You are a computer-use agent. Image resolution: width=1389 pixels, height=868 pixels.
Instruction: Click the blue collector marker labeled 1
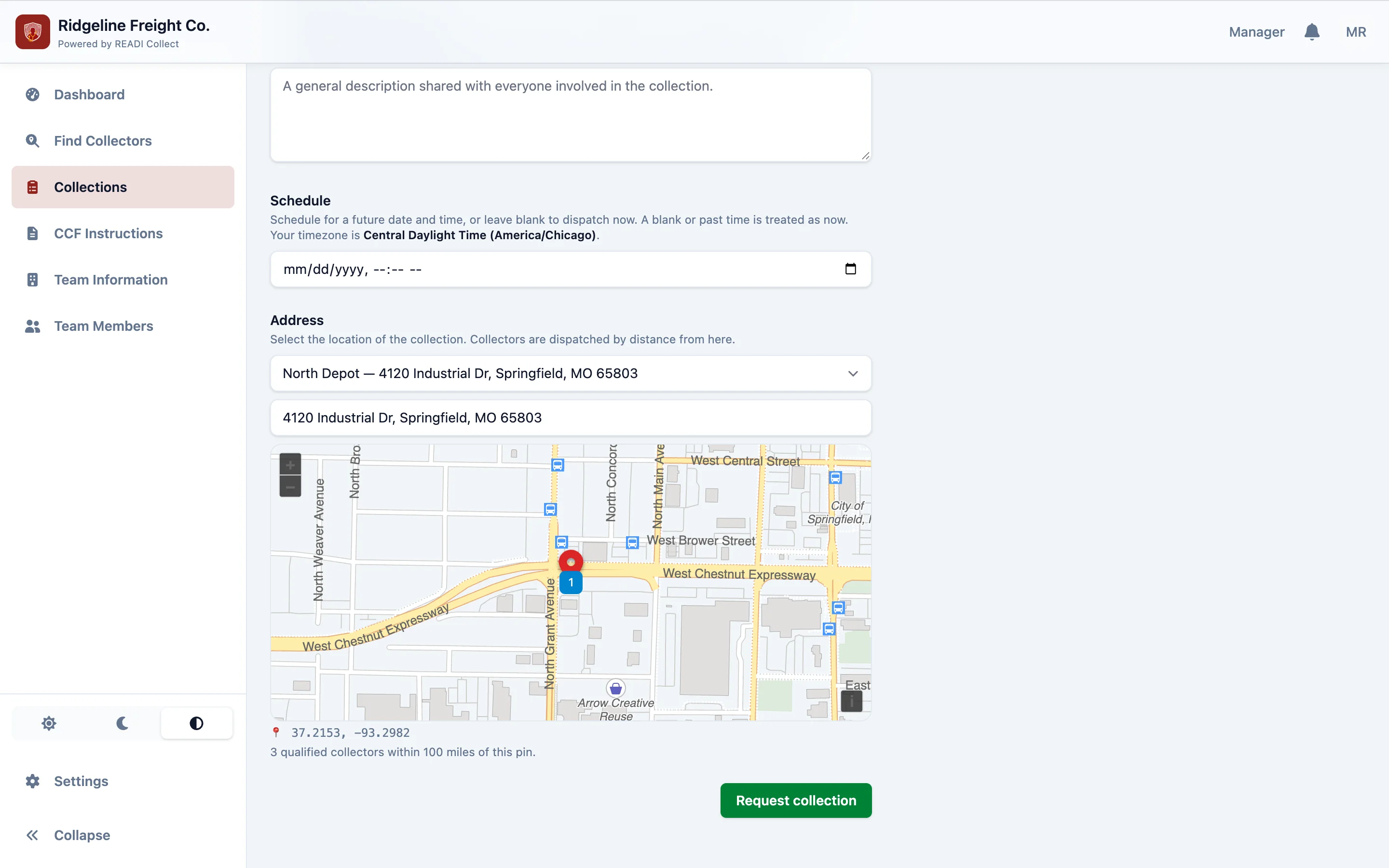click(571, 582)
